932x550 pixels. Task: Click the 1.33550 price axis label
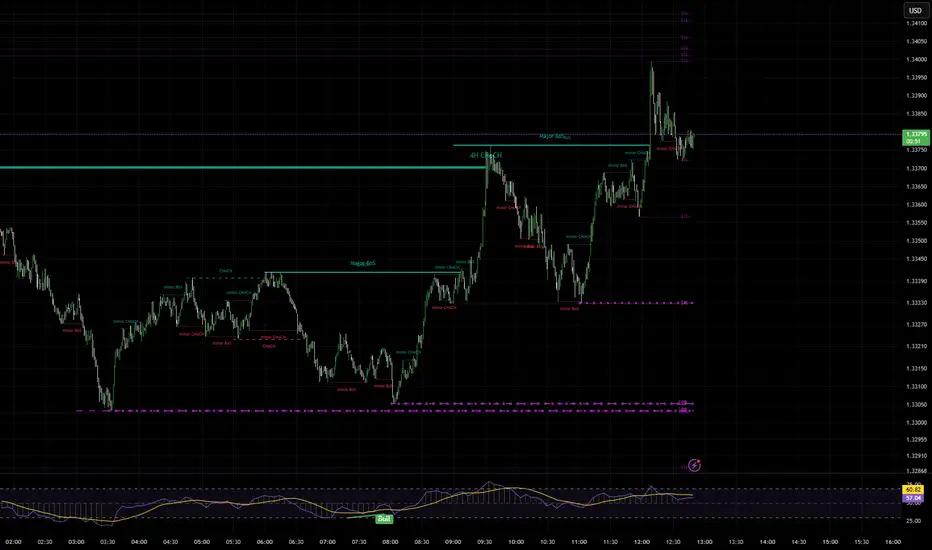pos(916,222)
